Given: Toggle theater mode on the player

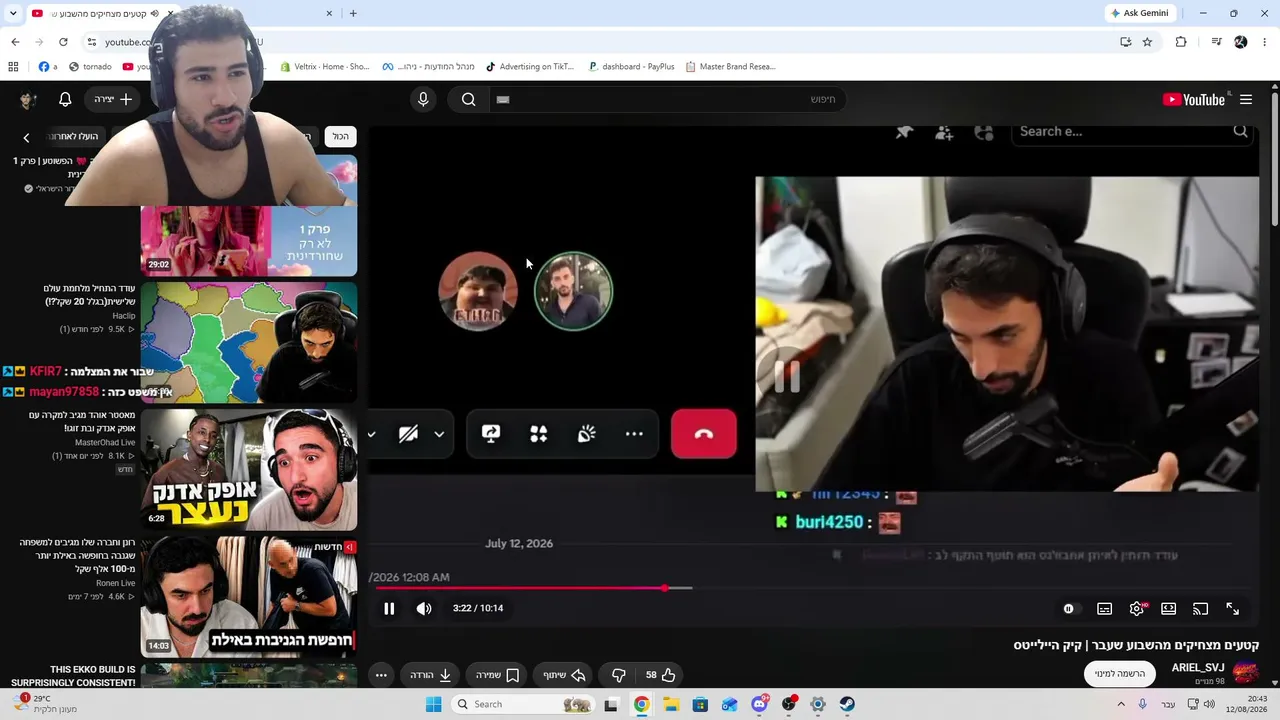Looking at the screenshot, I should (1169, 608).
